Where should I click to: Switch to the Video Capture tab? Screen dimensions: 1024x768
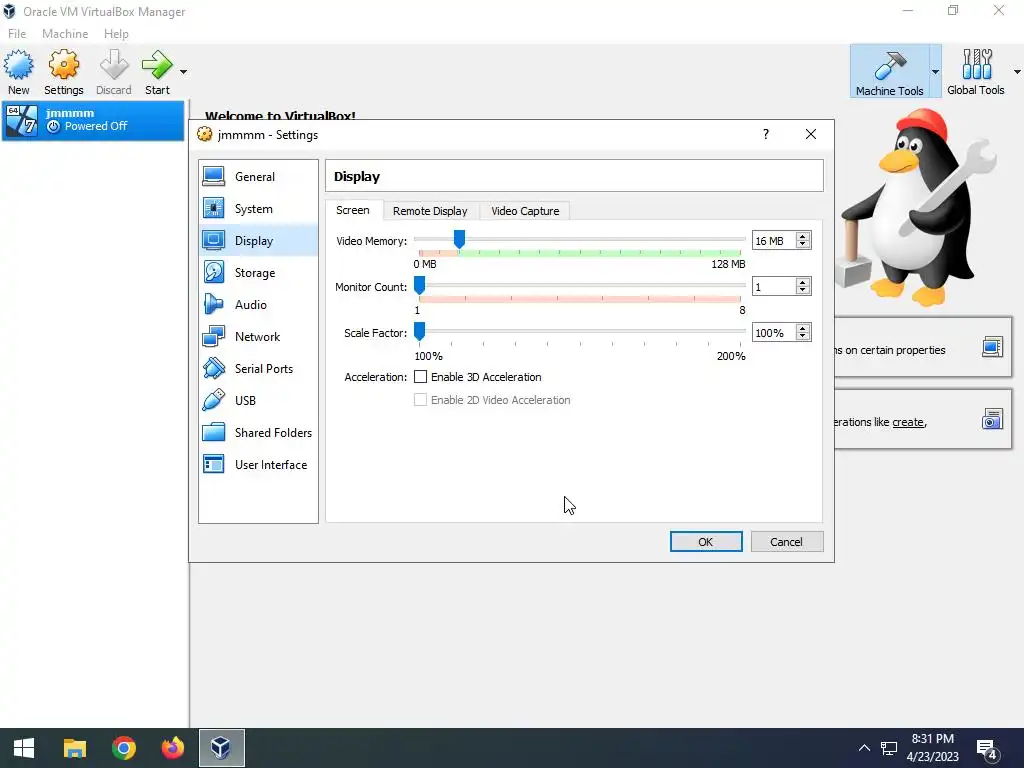pos(525,211)
